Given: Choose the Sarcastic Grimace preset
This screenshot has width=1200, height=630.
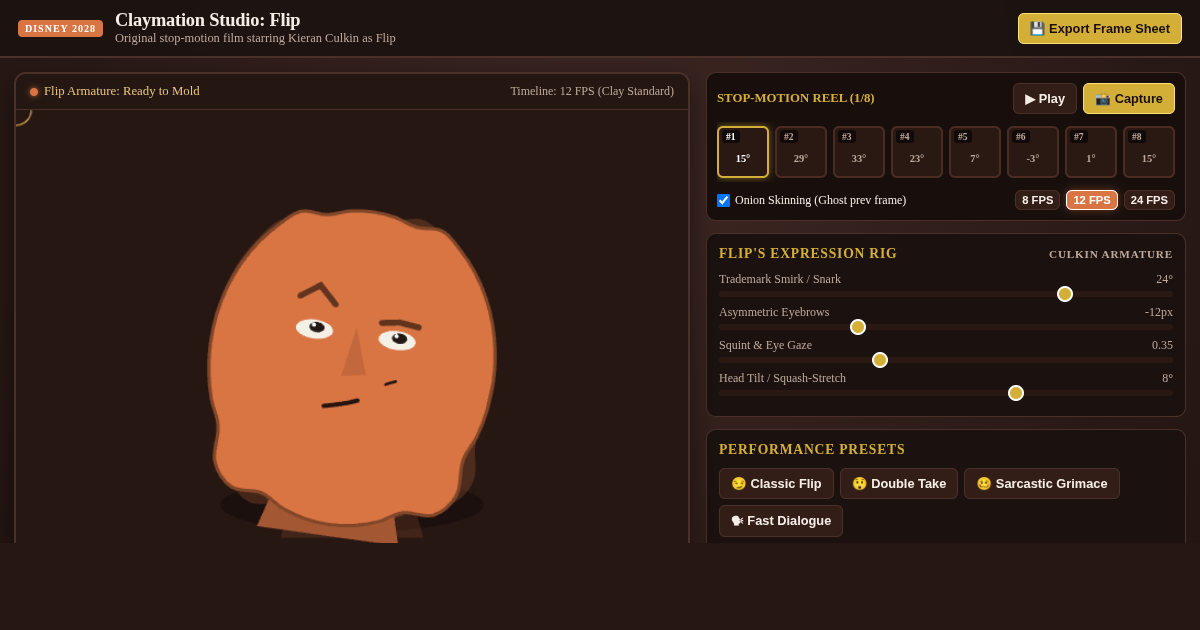Looking at the screenshot, I should 1042,484.
